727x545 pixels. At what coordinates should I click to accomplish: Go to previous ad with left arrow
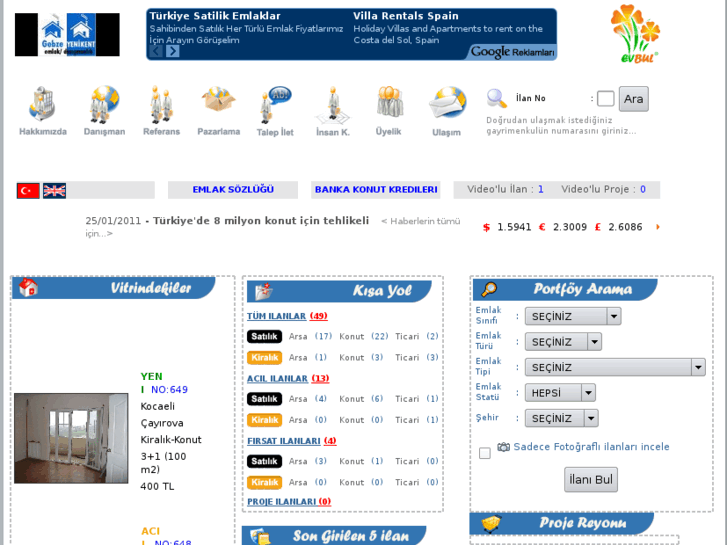(x=156, y=51)
